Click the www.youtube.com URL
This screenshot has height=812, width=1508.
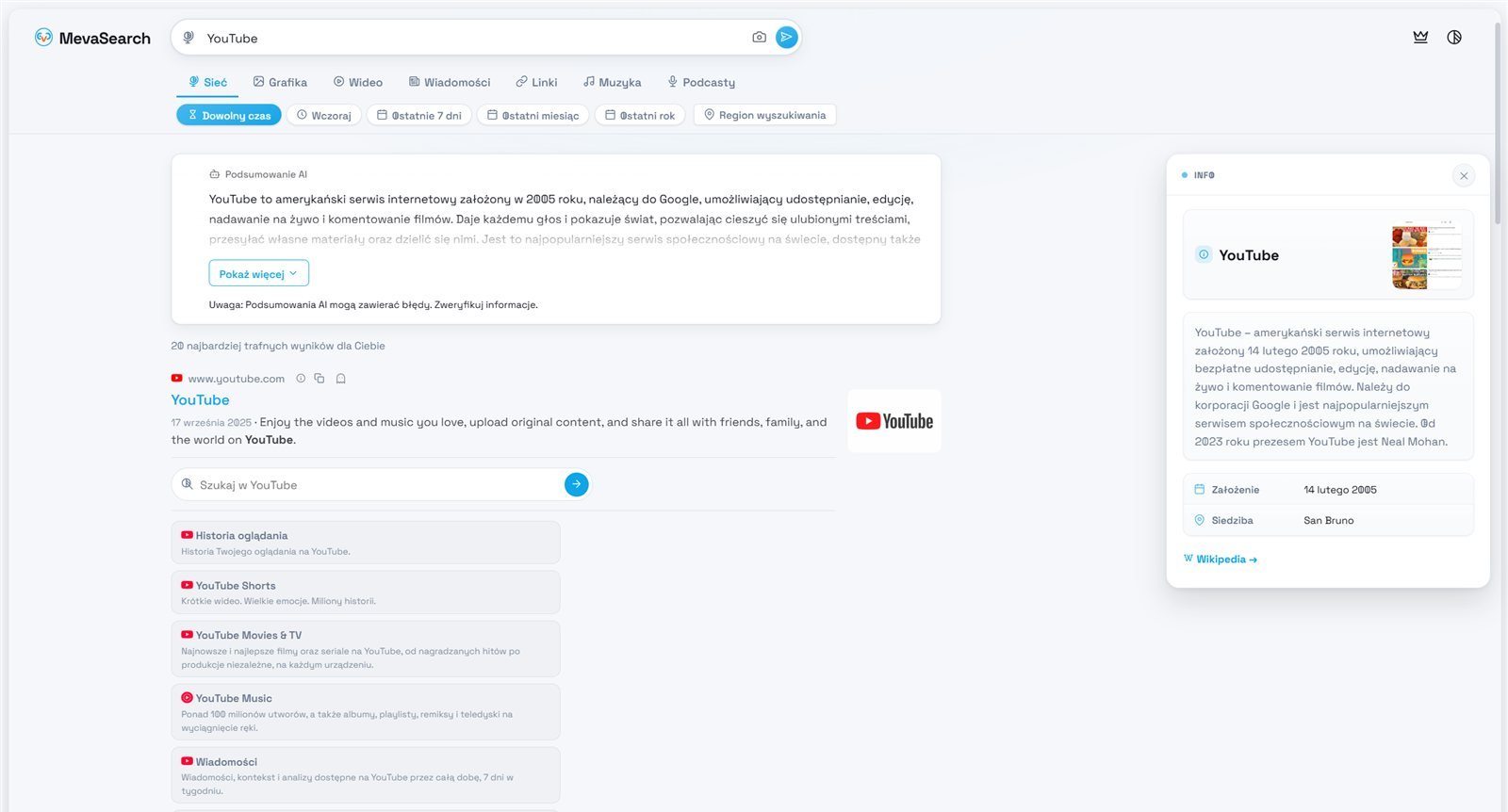coord(236,379)
